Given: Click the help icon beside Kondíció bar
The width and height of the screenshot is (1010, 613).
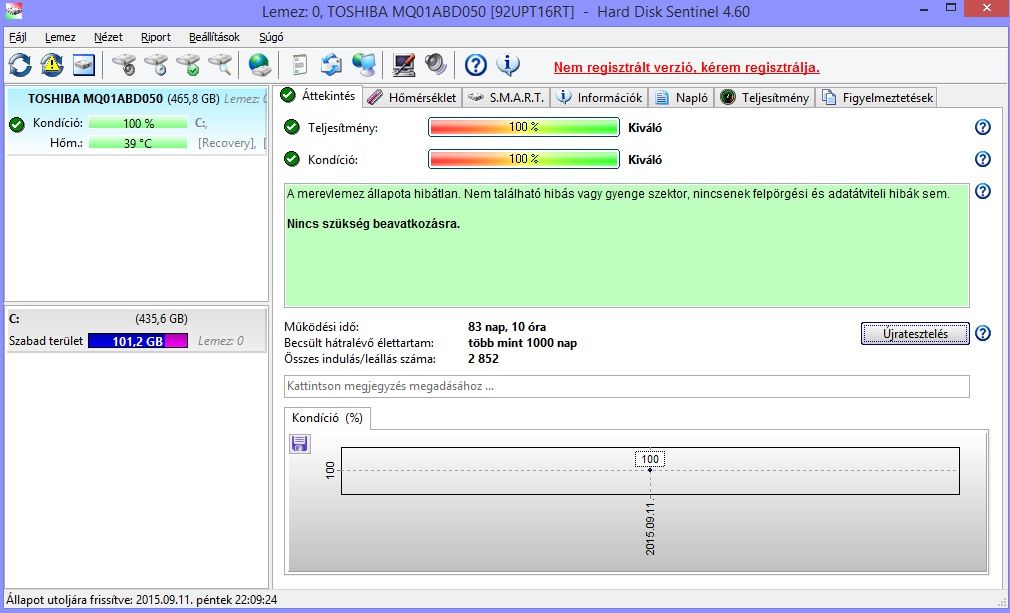Looking at the screenshot, I should pos(982,159).
